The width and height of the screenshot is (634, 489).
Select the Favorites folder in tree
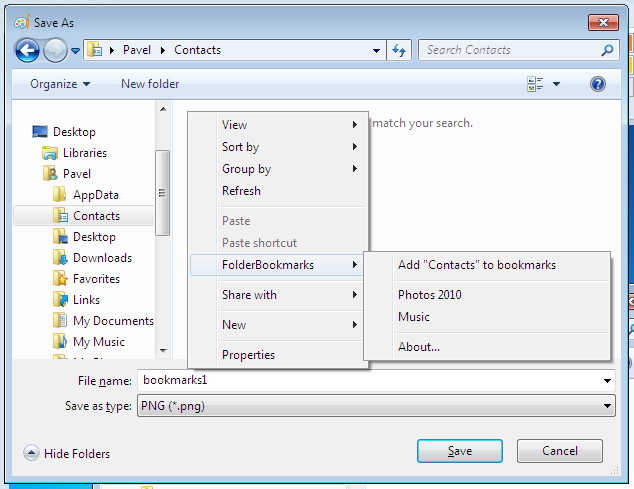pyautogui.click(x=96, y=279)
